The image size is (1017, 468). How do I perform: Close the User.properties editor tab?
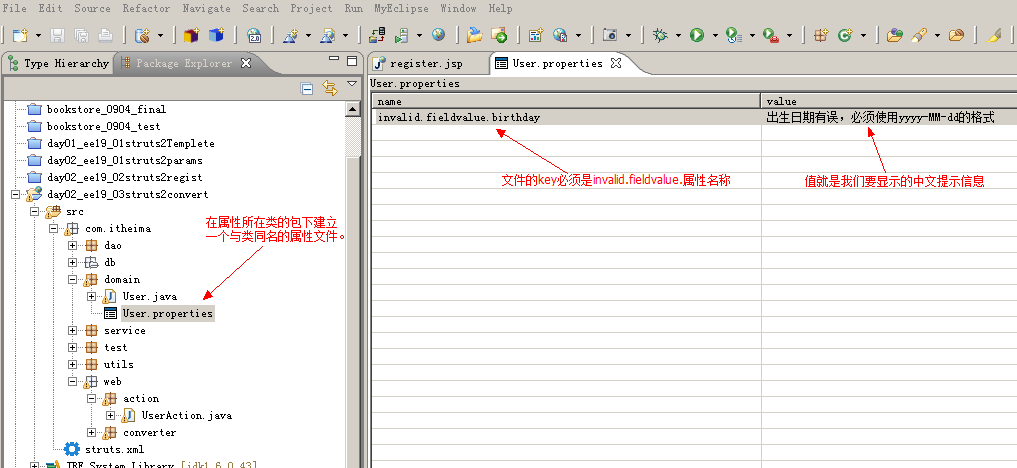pos(616,63)
